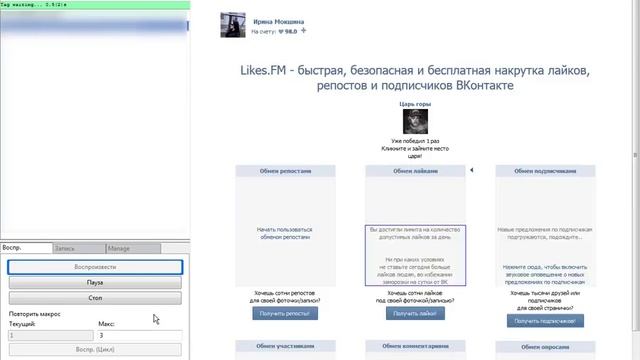Open the Обмен участниками section header
This screenshot has width=640, height=360.
point(285,346)
